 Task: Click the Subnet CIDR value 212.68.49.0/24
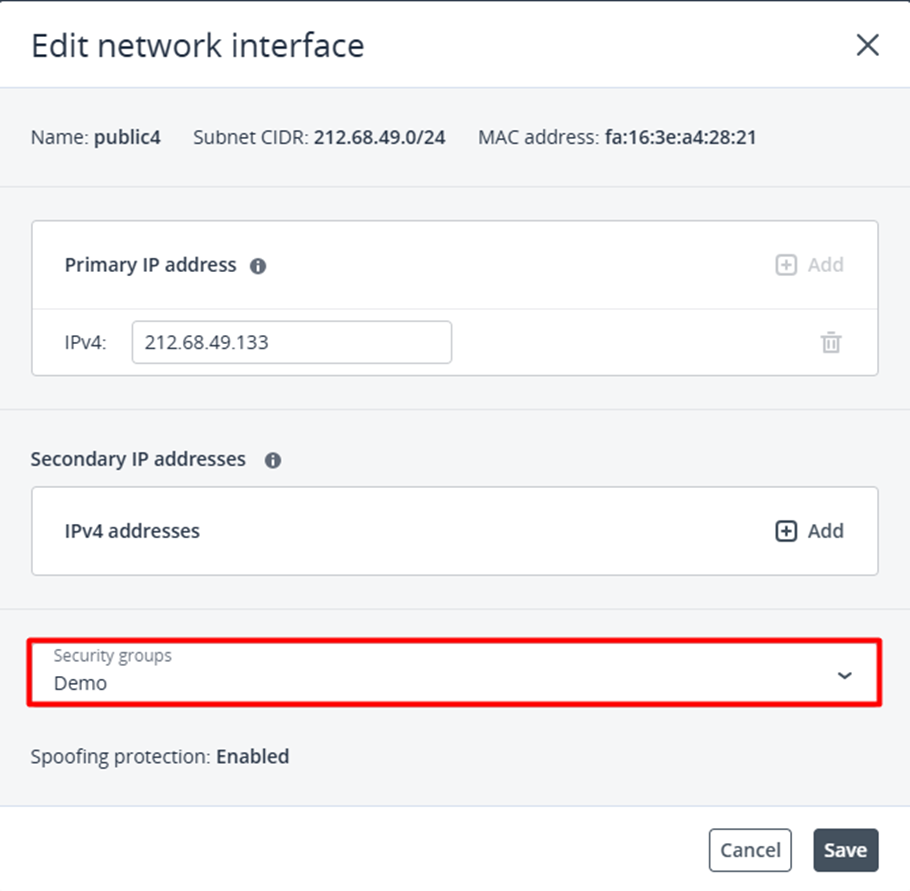(x=379, y=137)
